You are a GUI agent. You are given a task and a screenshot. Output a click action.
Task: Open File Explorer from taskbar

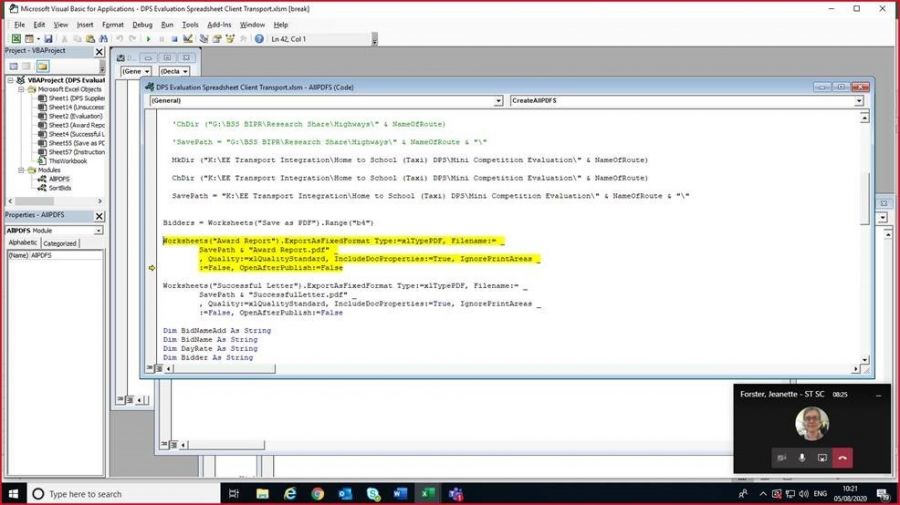click(x=262, y=494)
